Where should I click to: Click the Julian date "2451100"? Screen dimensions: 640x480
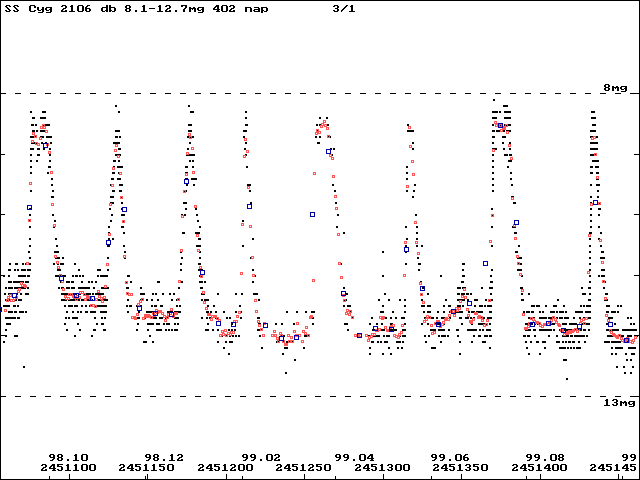click(x=68, y=468)
